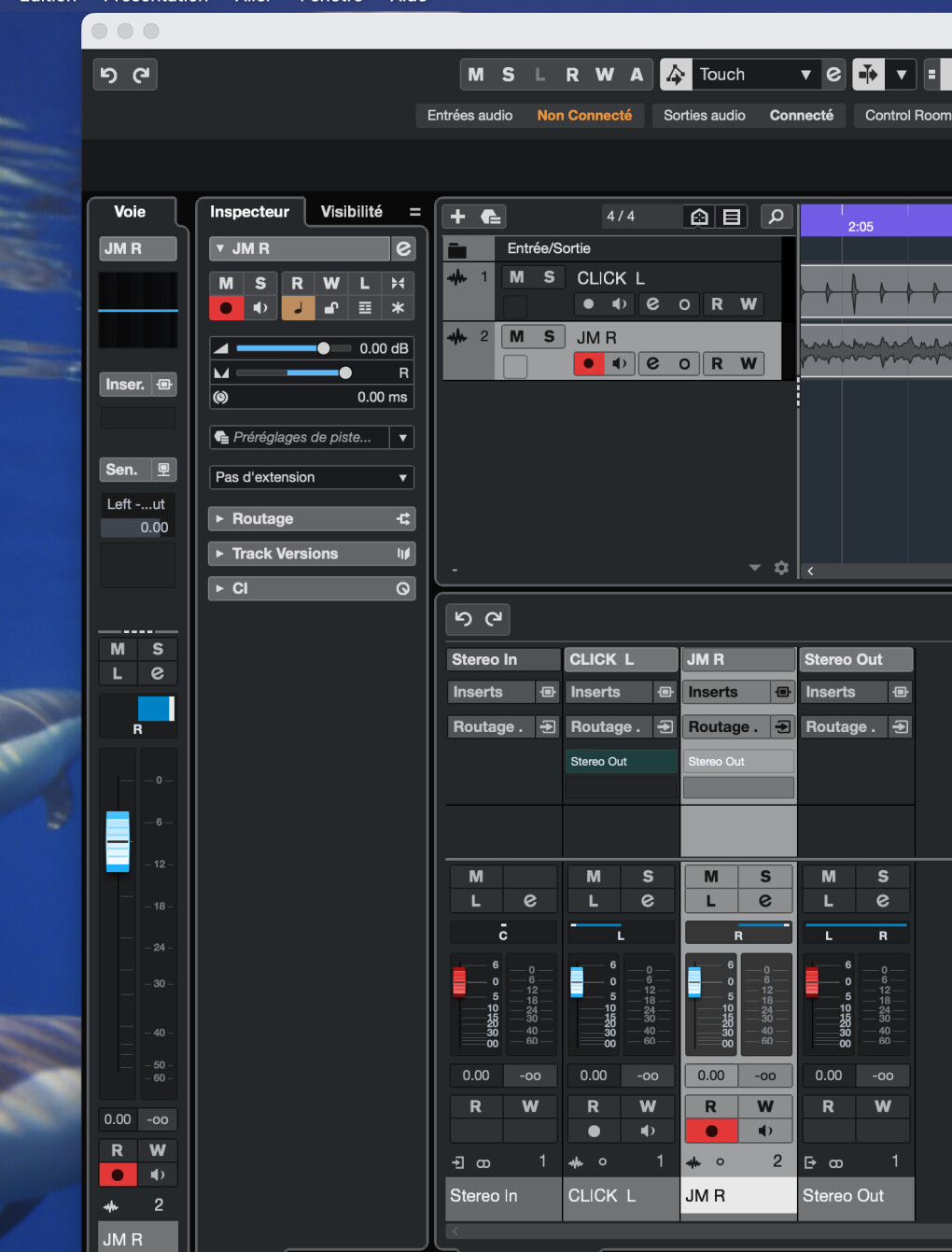
Task: Click the add track plus icon
Action: pos(457,217)
